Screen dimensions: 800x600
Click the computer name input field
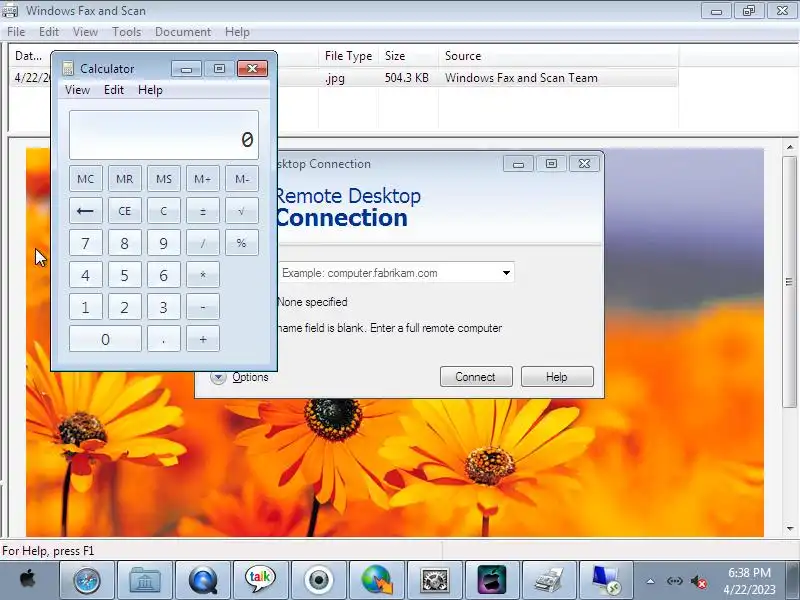click(389, 272)
